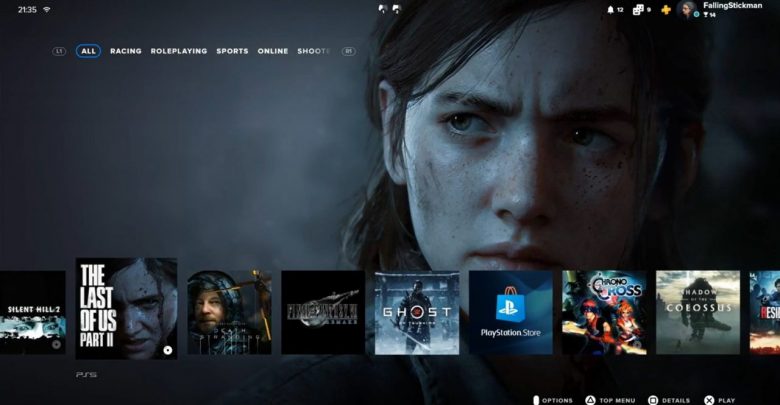Click the Wi-Fi status icon
The width and height of the screenshot is (780, 405).
click(46, 9)
